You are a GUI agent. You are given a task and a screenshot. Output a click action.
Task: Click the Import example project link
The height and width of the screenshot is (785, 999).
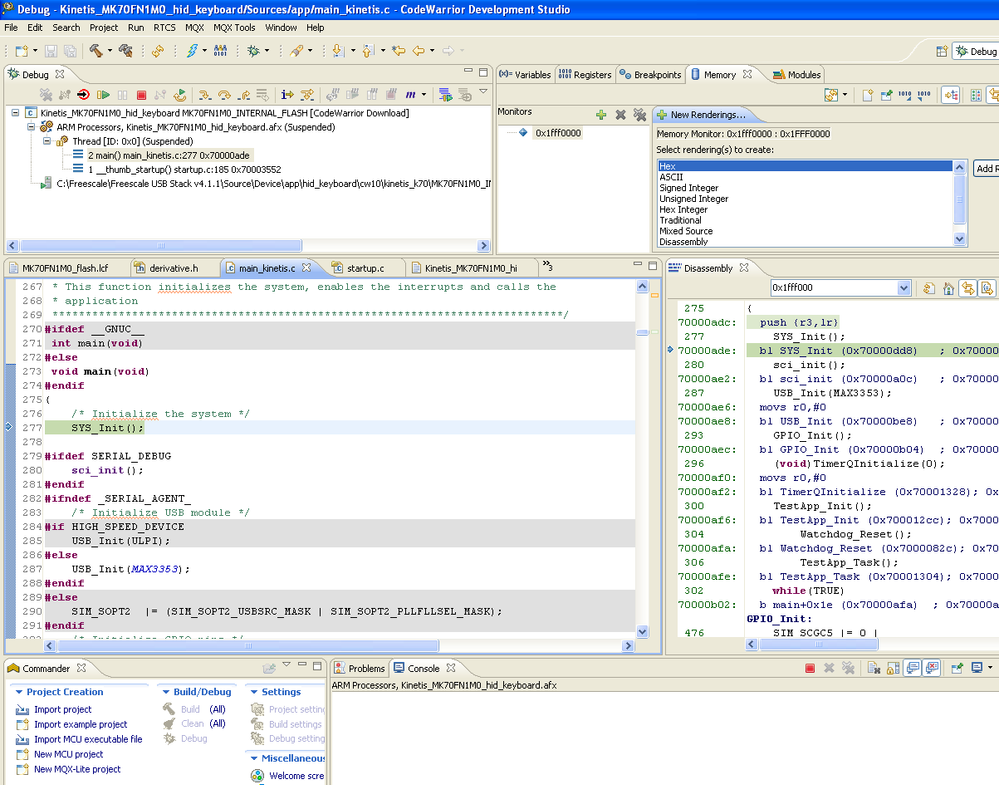(x=80, y=724)
